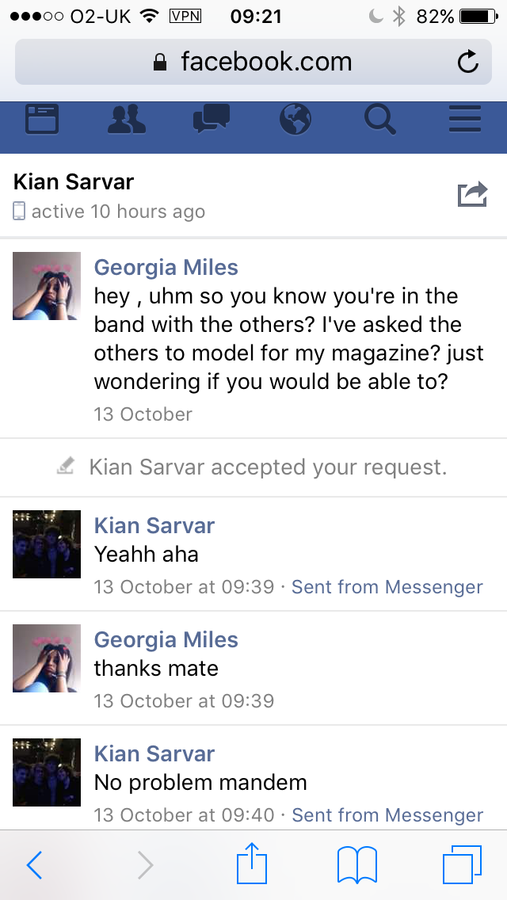
Task: Open Facebook search magnifier icon
Action: pyautogui.click(x=380, y=119)
